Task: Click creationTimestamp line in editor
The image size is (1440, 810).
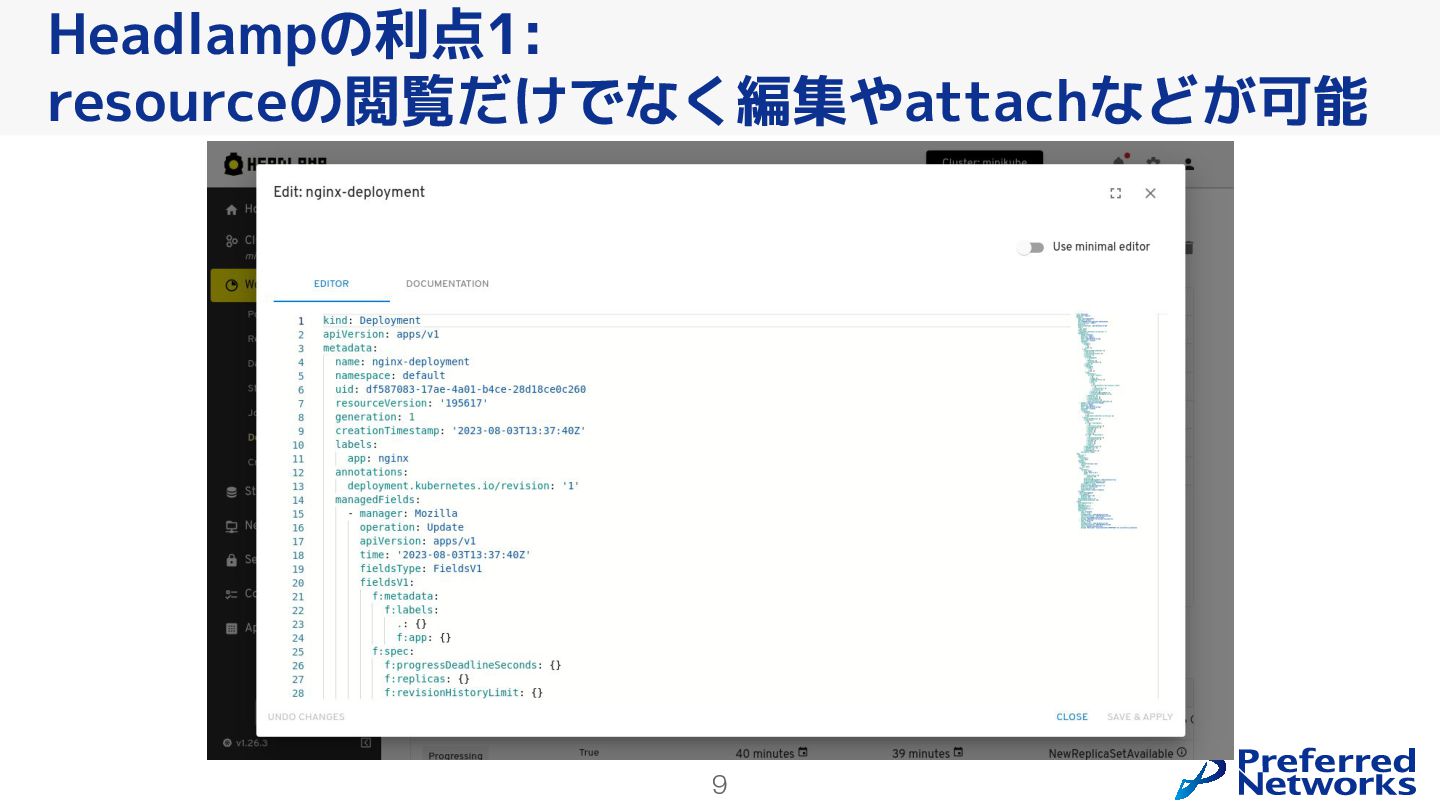Action: [460, 431]
